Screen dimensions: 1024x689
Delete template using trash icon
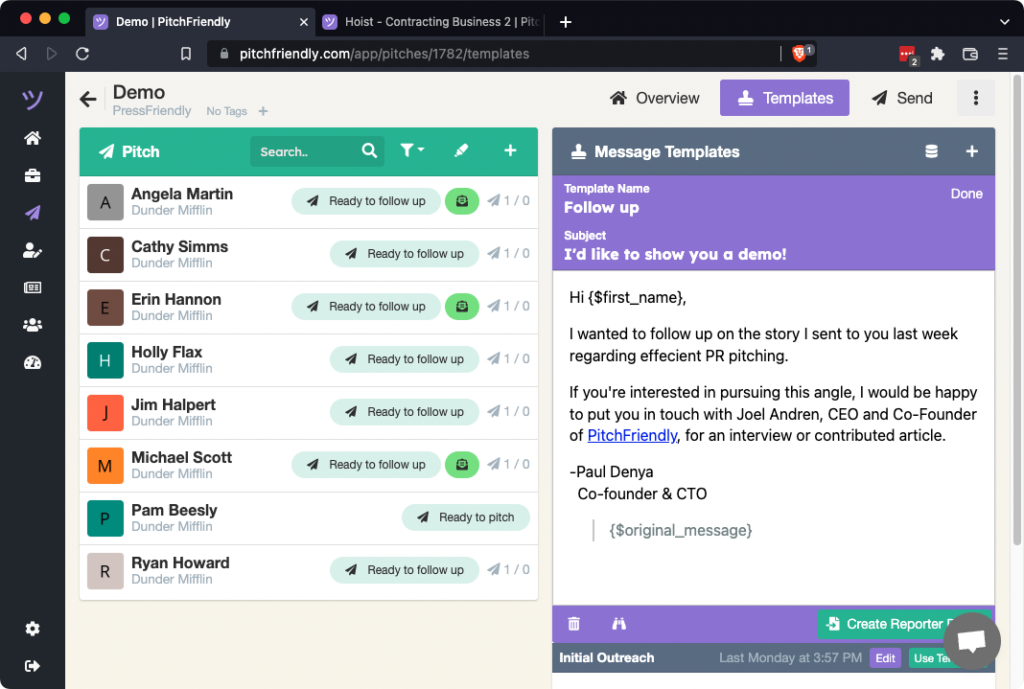[574, 624]
